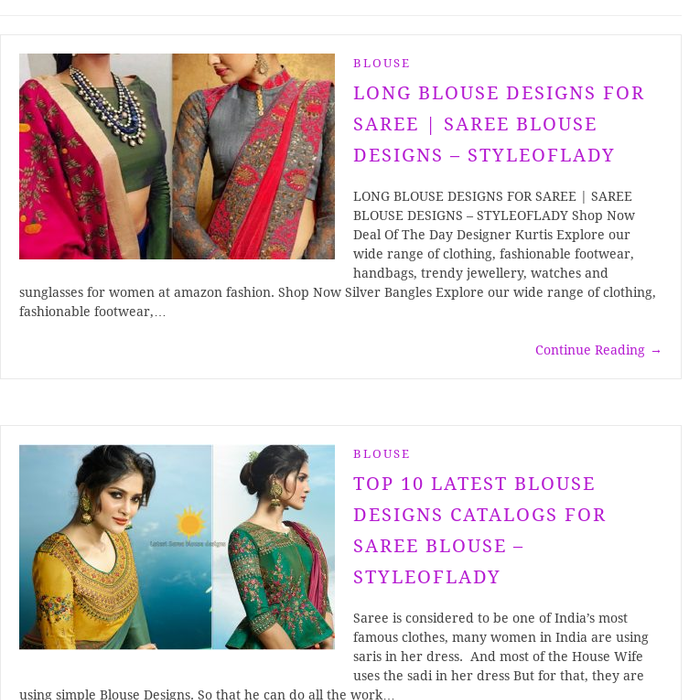Select the green blouse with beaded necklace photo
The height and width of the screenshot is (700, 682).
click(x=96, y=156)
